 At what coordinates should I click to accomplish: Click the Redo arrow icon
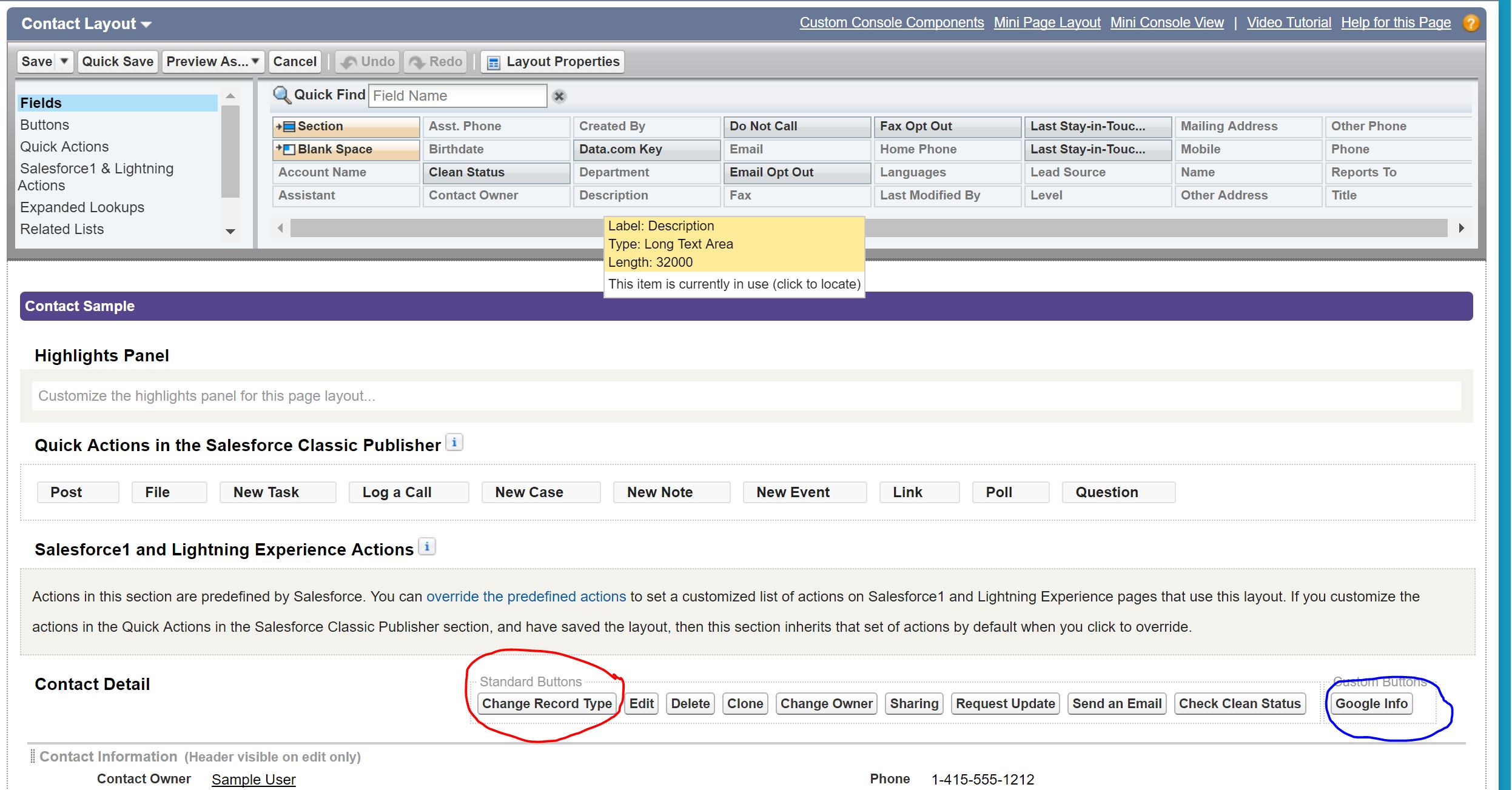(417, 62)
